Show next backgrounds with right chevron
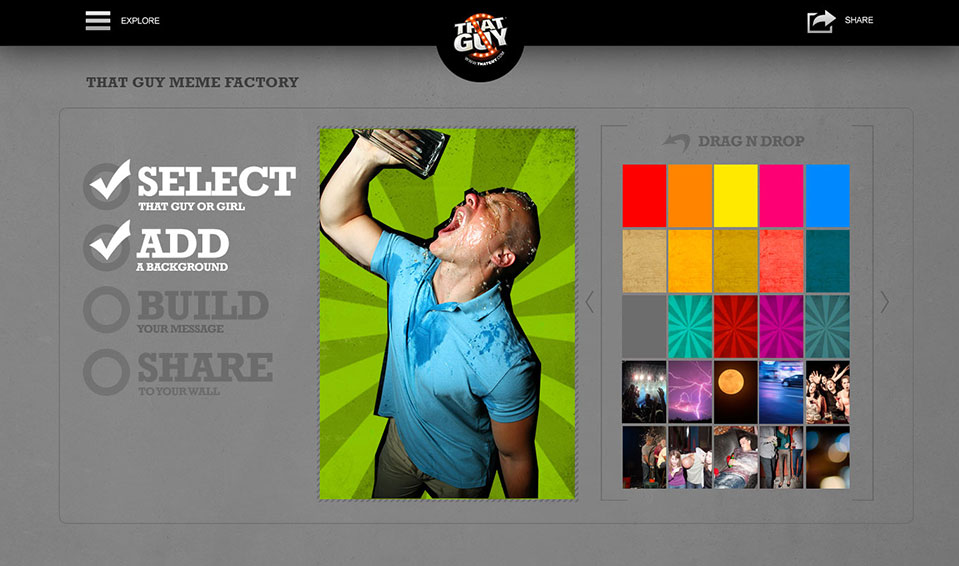This screenshot has width=959, height=566. [884, 302]
